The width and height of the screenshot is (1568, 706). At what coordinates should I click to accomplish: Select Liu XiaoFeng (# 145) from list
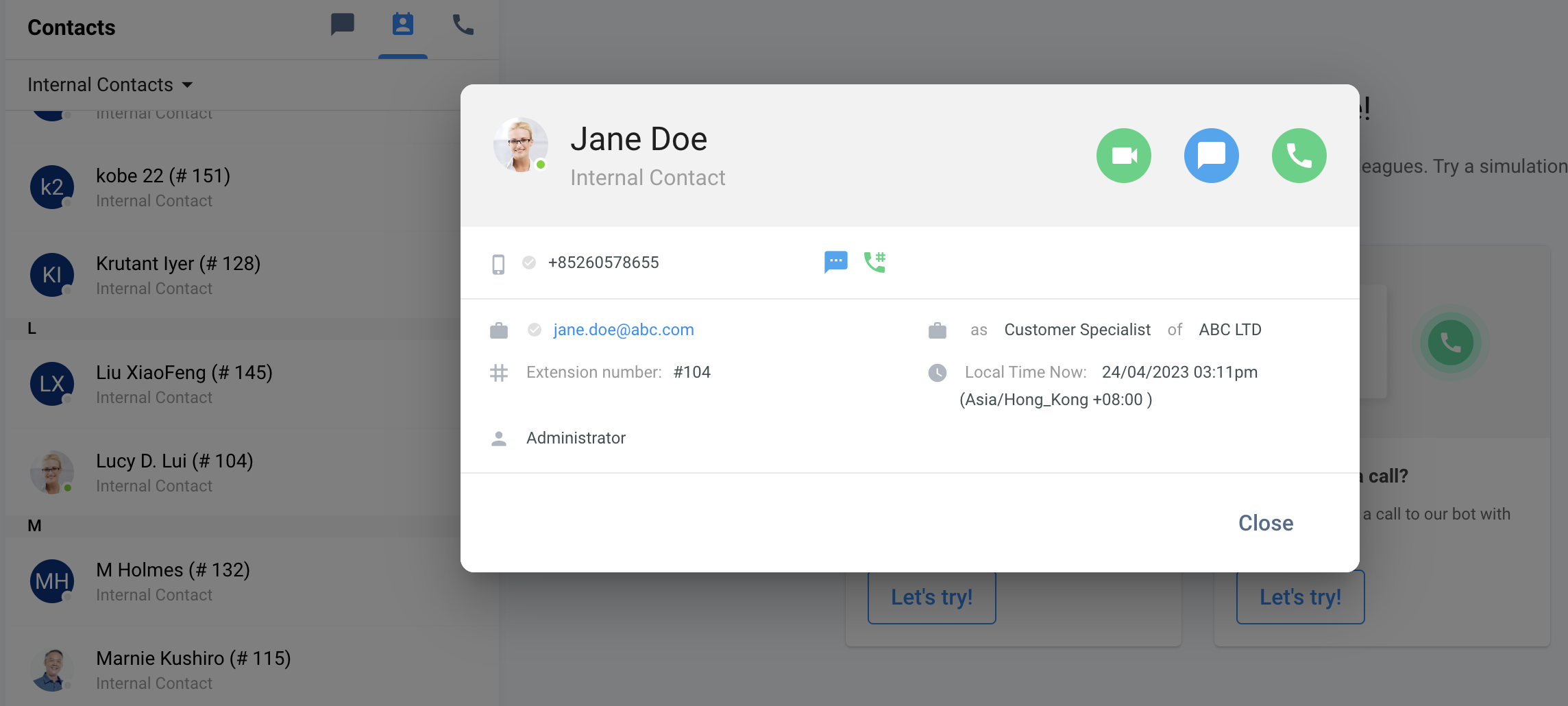pyautogui.click(x=184, y=384)
